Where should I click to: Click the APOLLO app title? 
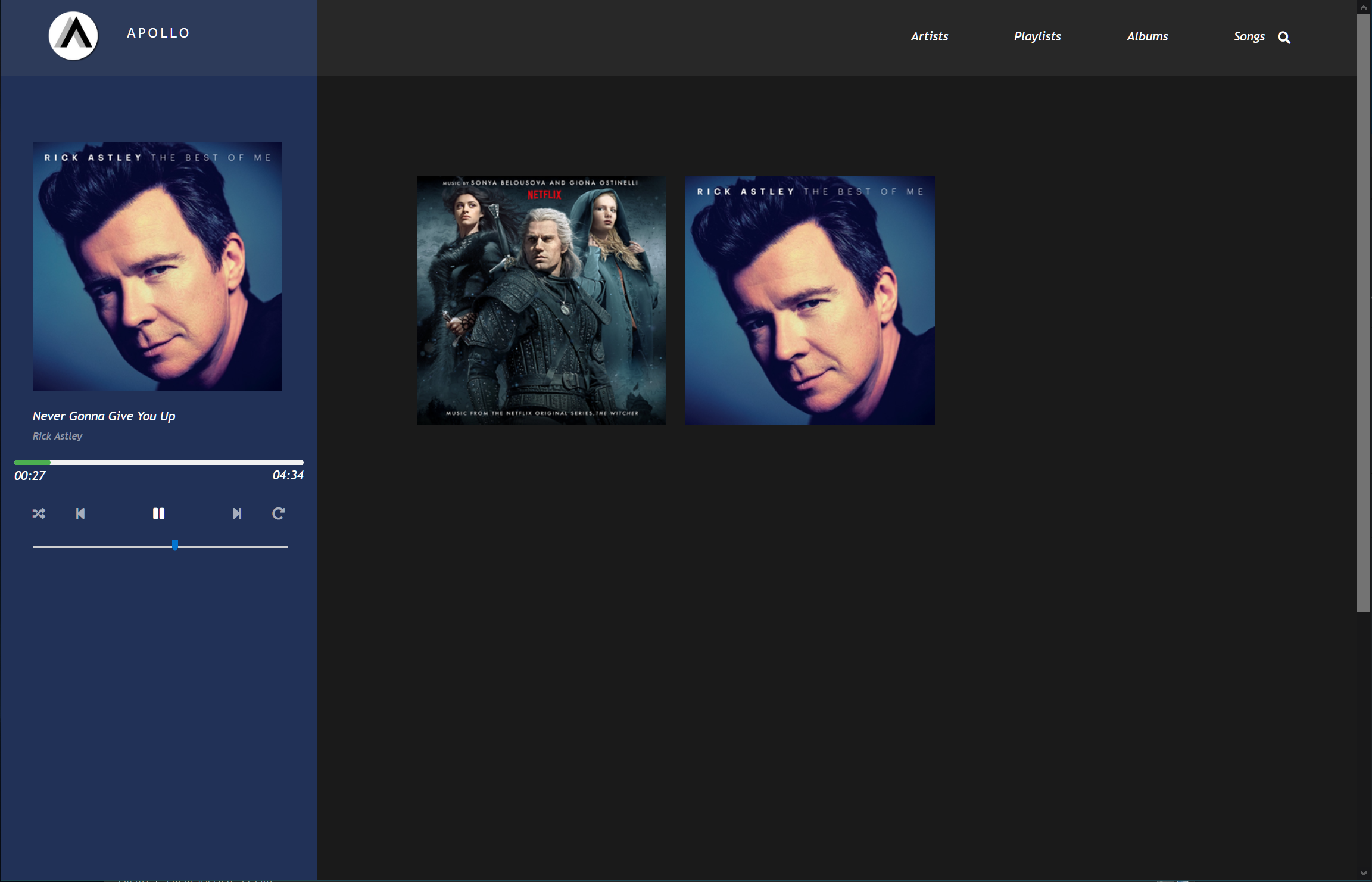click(x=158, y=33)
